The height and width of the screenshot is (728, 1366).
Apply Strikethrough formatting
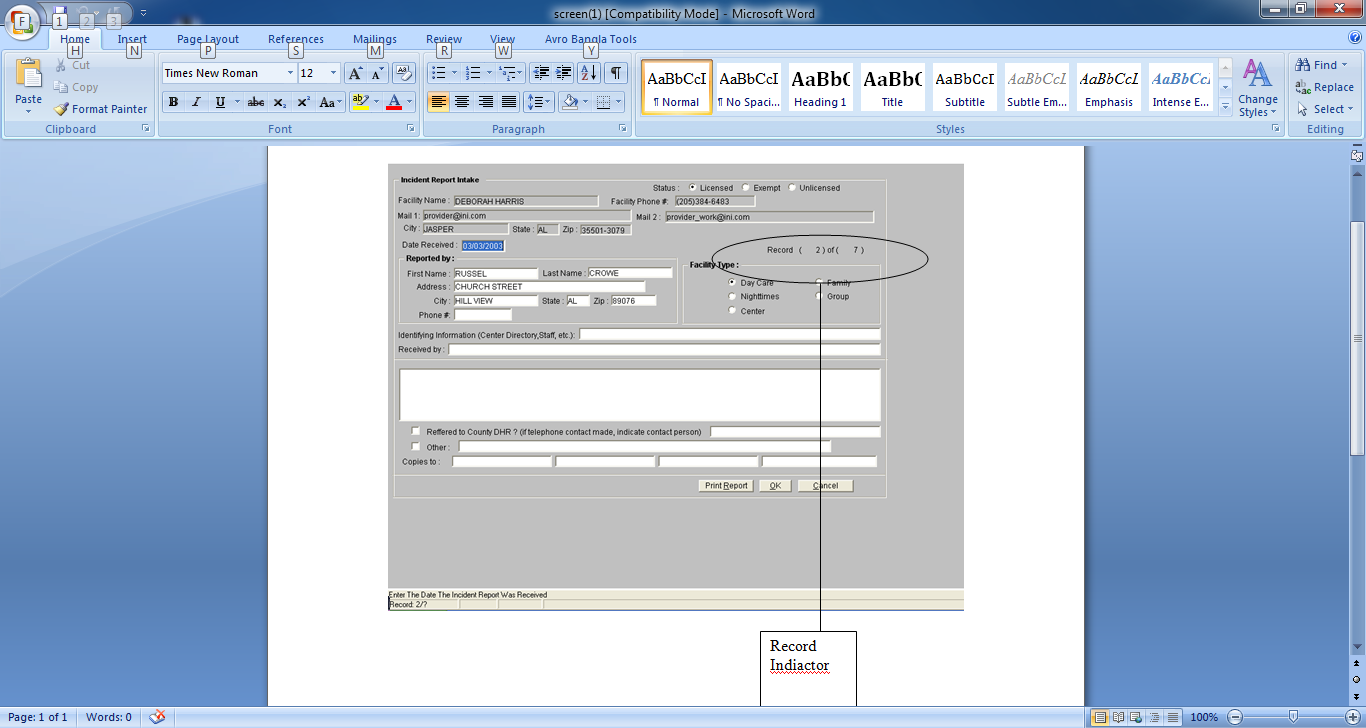[256, 102]
